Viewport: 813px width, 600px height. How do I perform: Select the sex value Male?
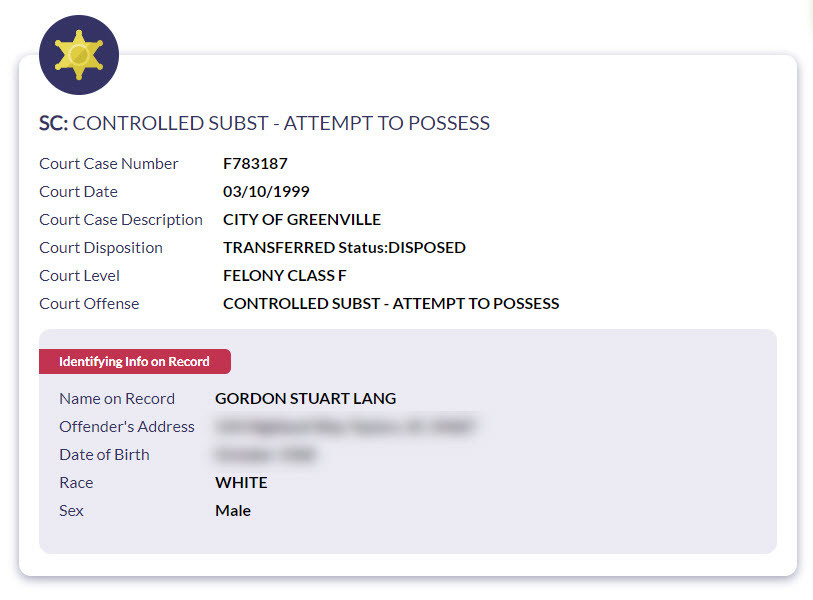pos(233,511)
